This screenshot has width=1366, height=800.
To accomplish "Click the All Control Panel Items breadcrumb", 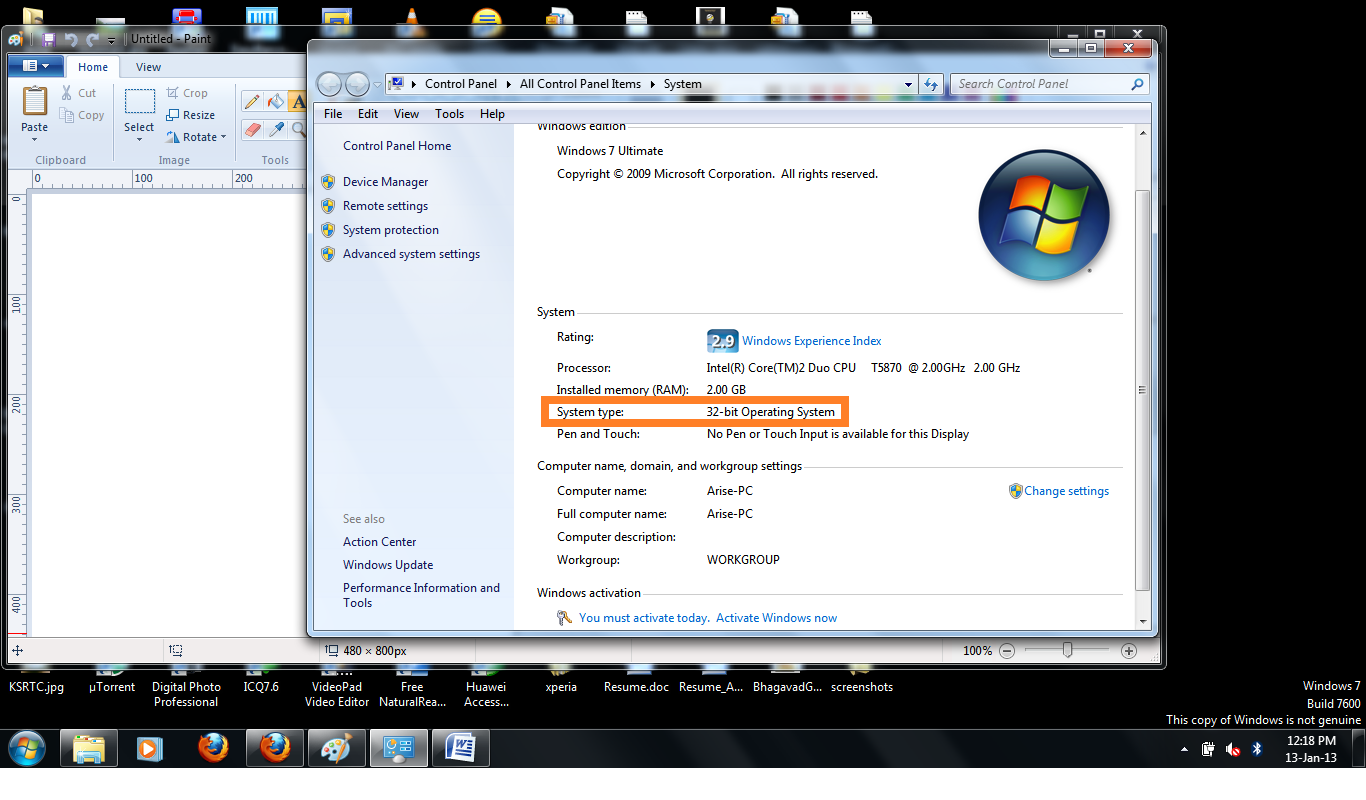I will point(580,84).
